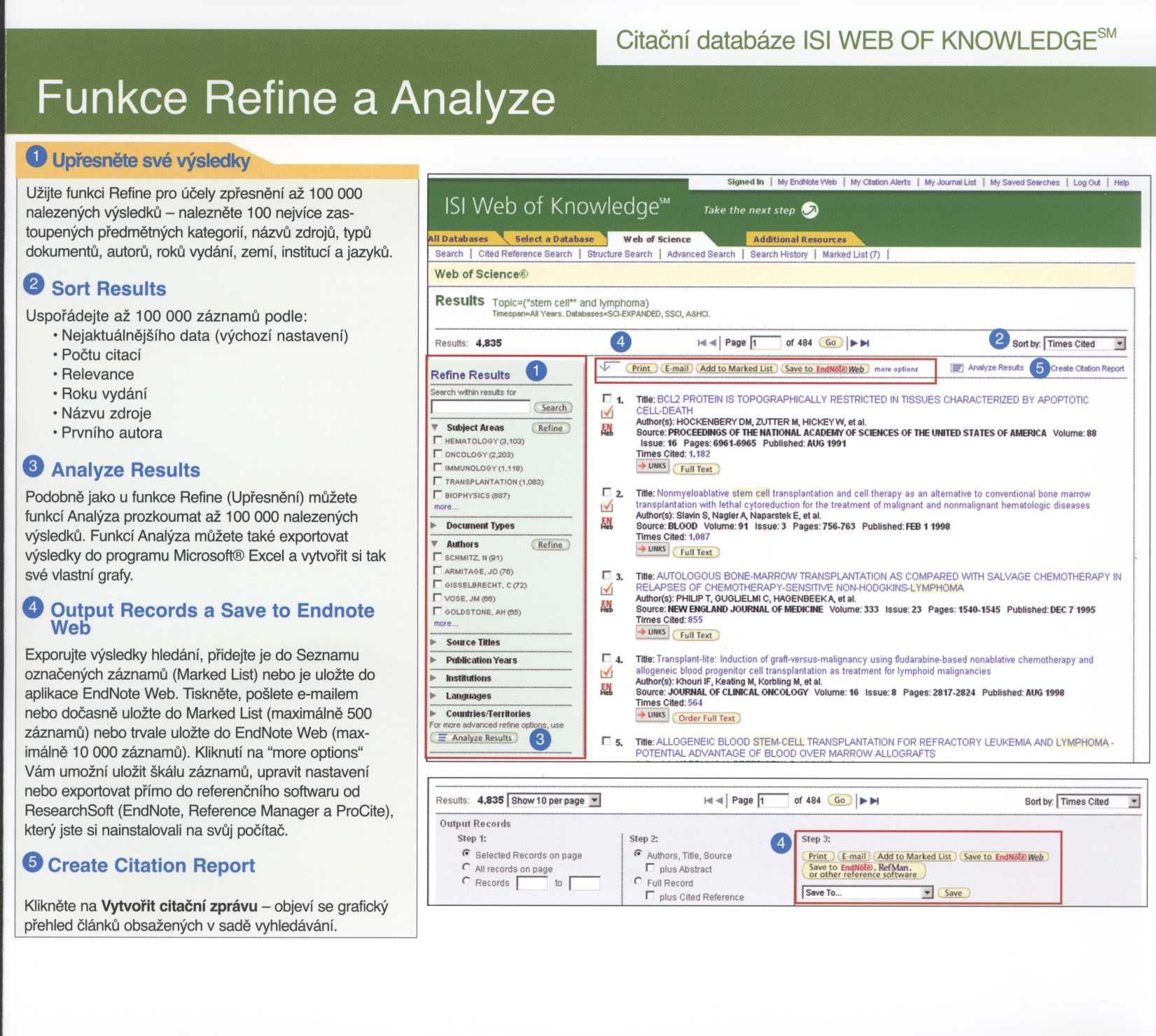Click the EndNote Web icon for record 4
The width and height of the screenshot is (1156, 1036).
[607, 689]
